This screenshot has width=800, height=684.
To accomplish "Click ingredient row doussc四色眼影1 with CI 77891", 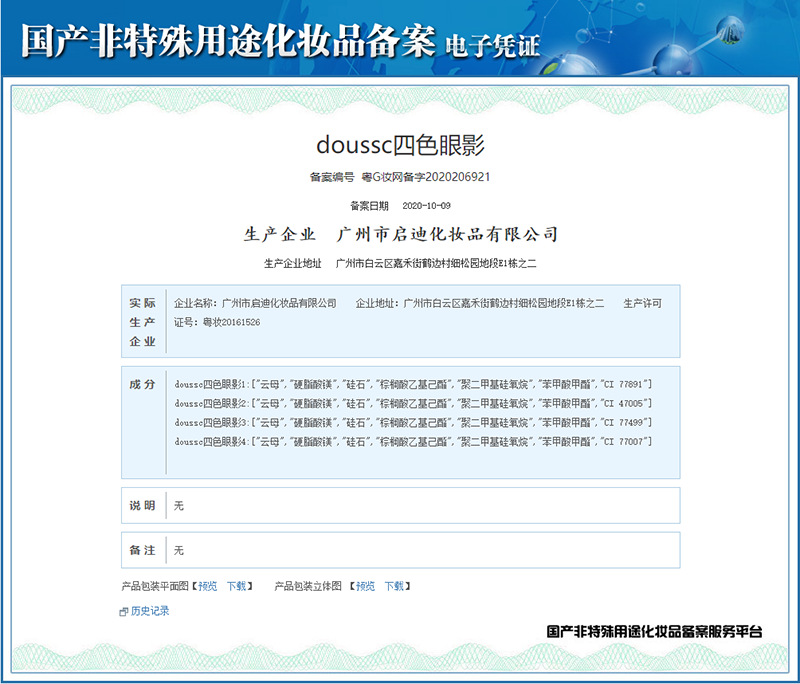I will pos(413,384).
